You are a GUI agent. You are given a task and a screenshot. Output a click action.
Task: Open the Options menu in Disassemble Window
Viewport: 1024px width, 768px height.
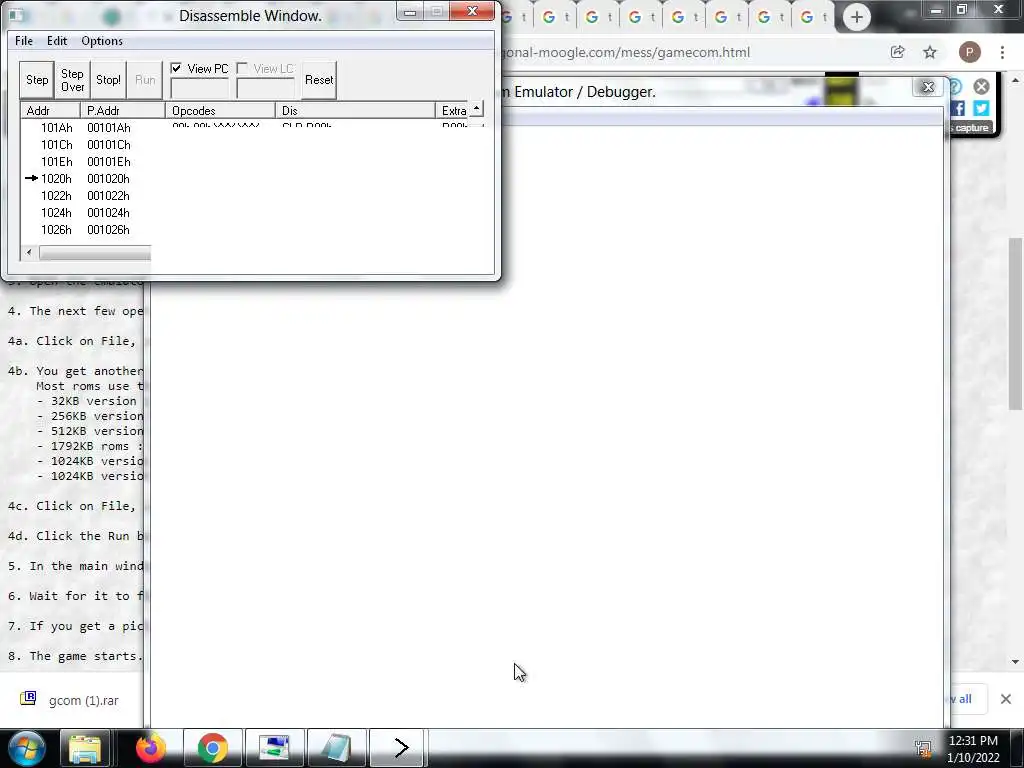102,40
